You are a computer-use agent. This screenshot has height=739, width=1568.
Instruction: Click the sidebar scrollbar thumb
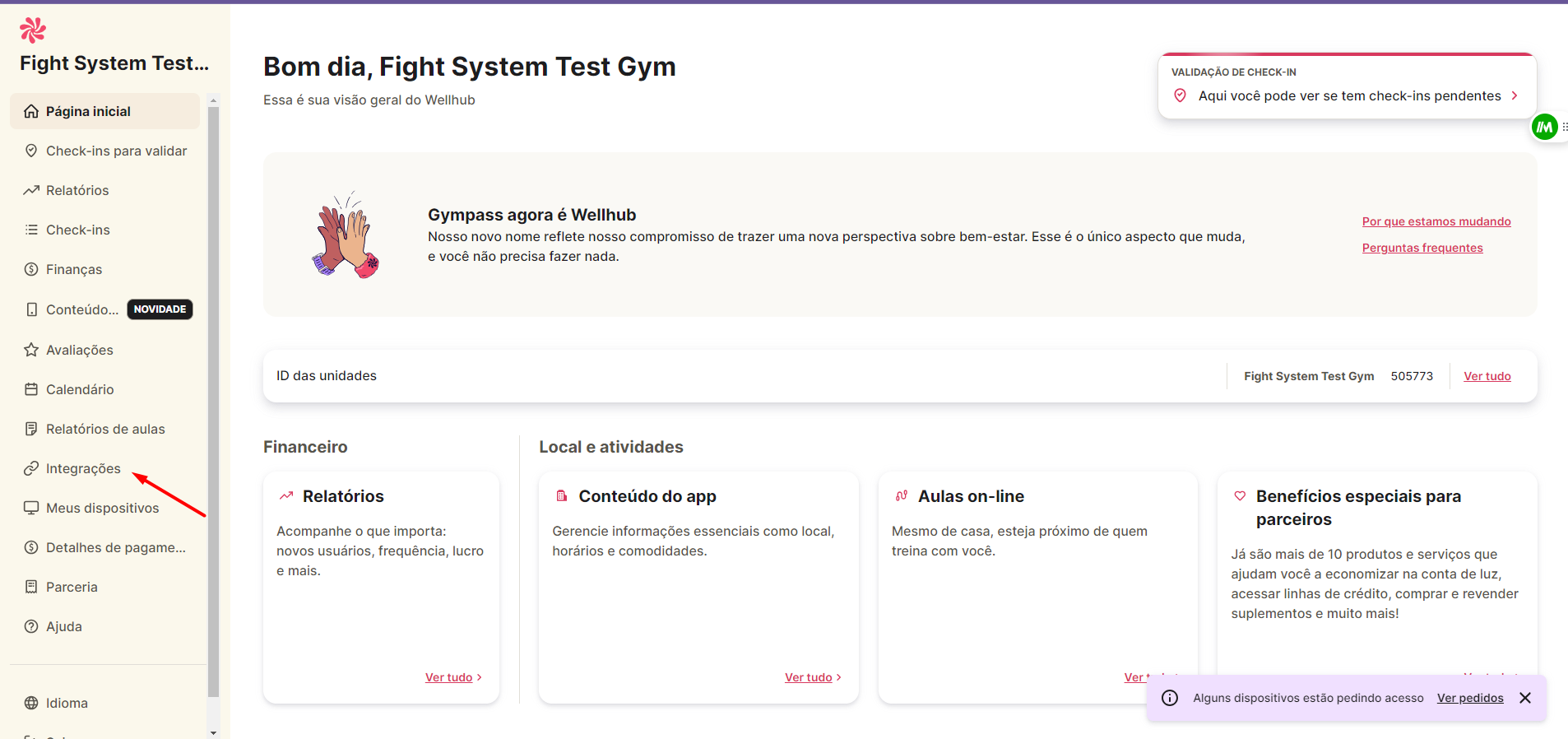tap(214, 402)
